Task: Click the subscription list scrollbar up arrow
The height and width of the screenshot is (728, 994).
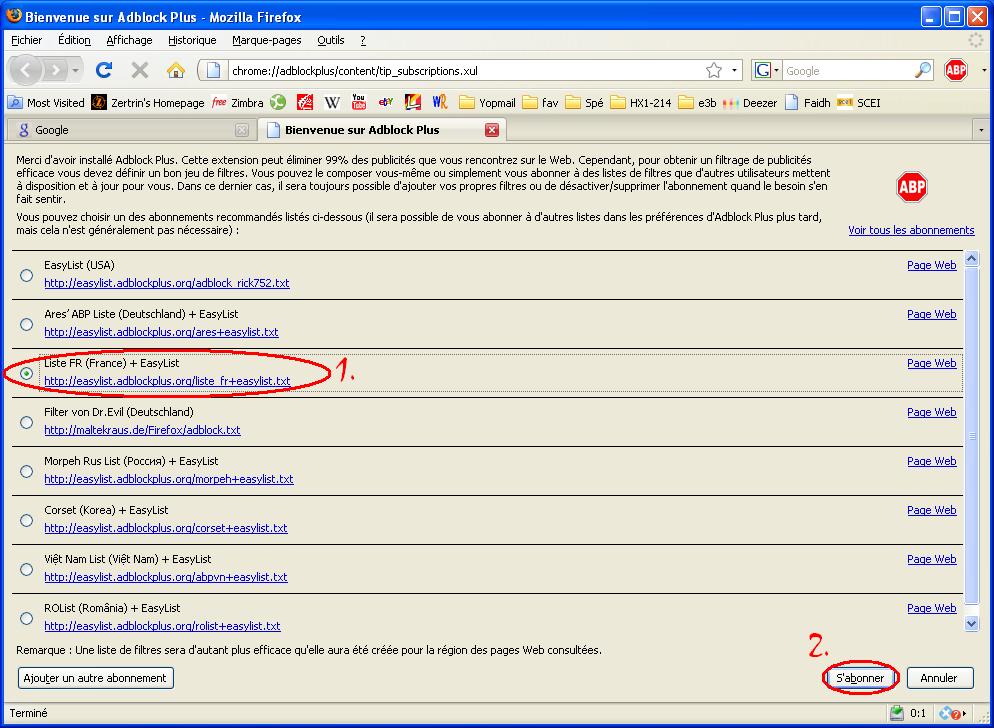Action: tap(971, 259)
